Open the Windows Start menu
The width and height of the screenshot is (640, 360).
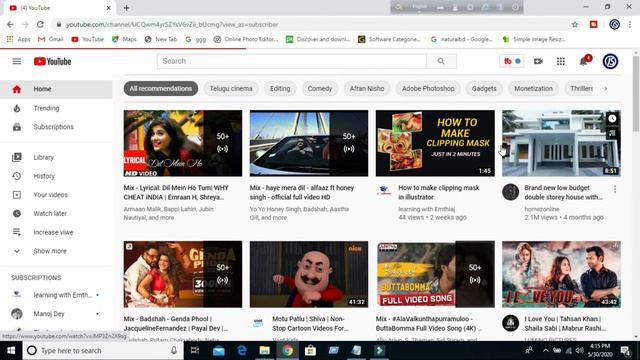[11, 351]
